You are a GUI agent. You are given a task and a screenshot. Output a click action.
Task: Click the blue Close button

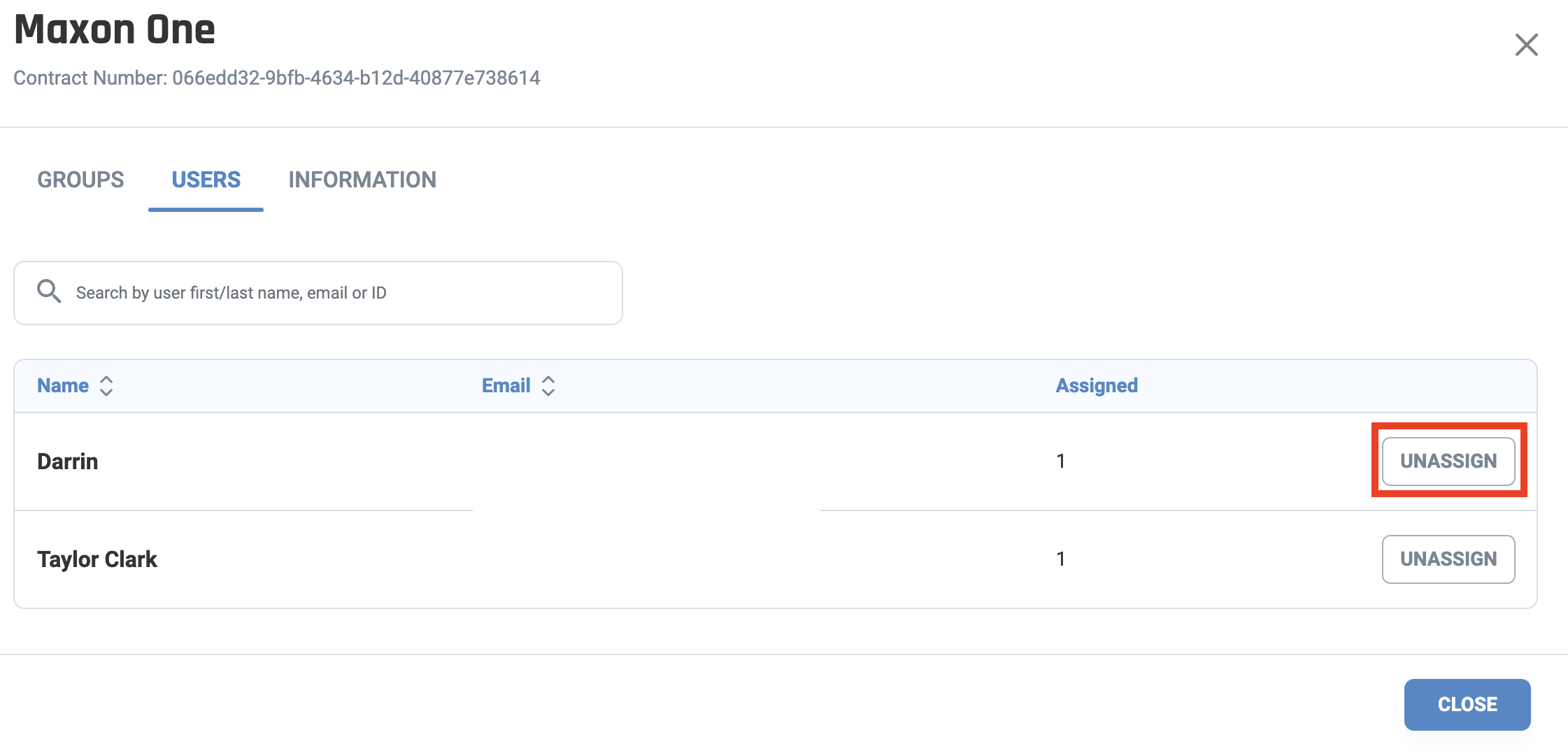tap(1467, 704)
